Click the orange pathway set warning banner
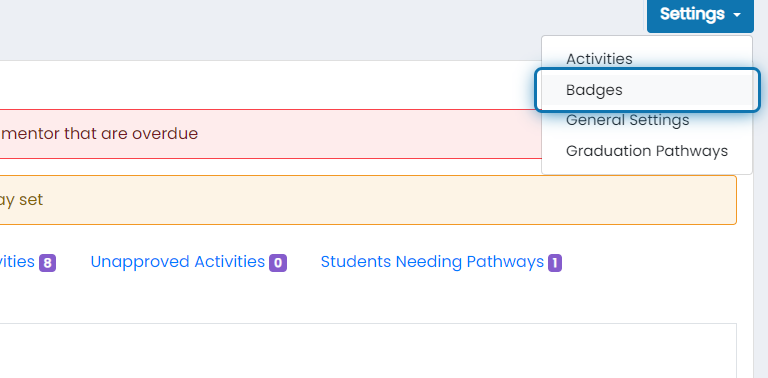The width and height of the screenshot is (768, 378). coord(368,200)
